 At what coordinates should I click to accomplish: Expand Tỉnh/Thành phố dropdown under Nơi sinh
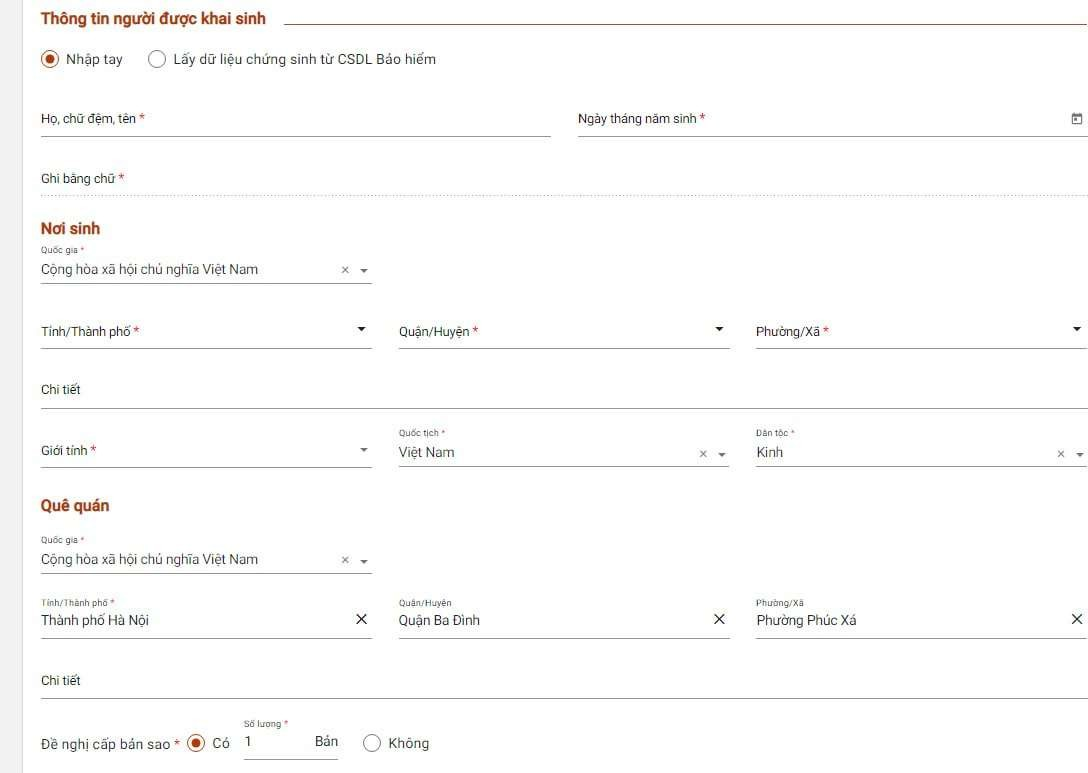tap(361, 330)
